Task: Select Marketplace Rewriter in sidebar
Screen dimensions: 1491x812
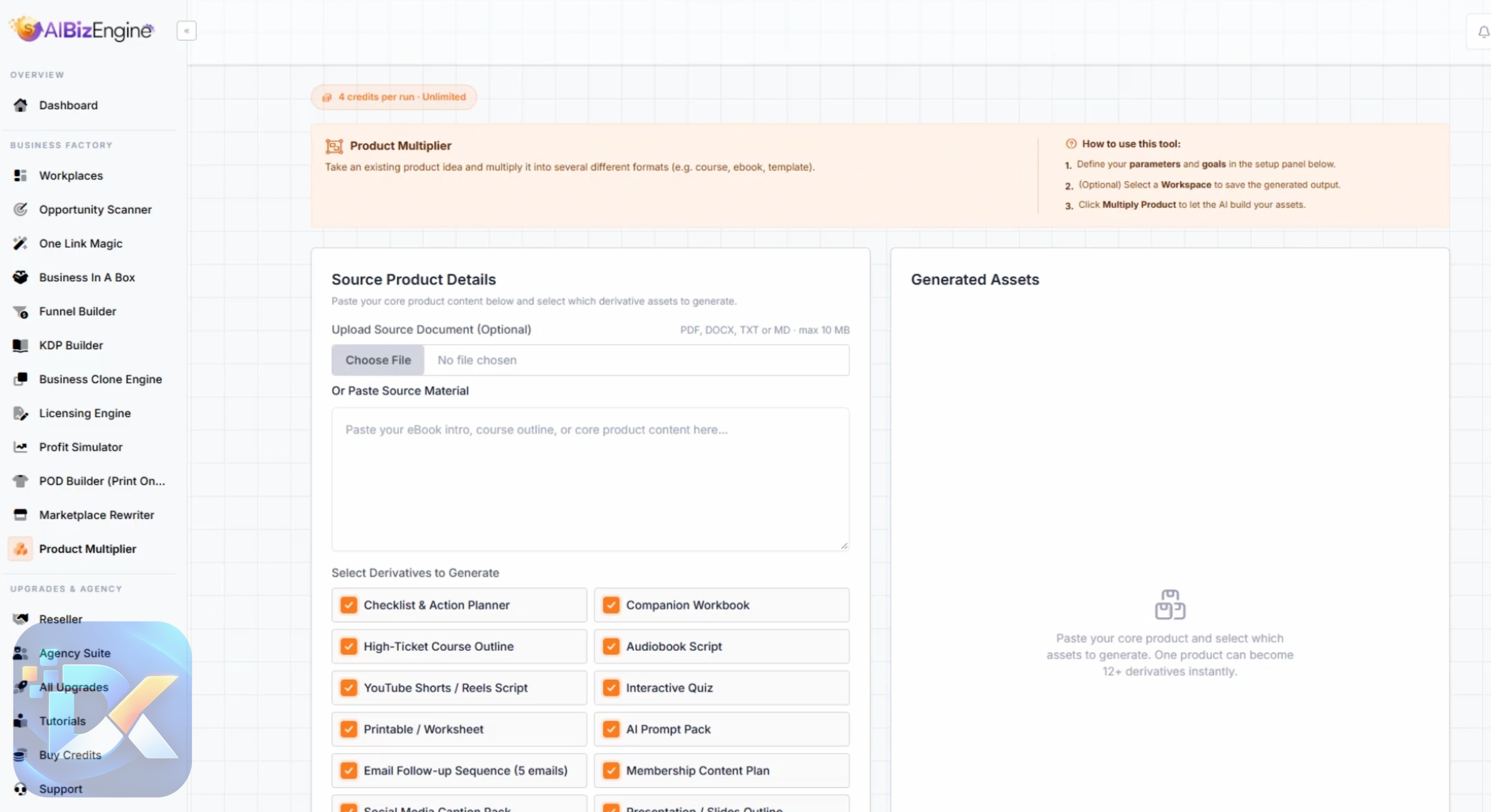Action: tap(96, 515)
